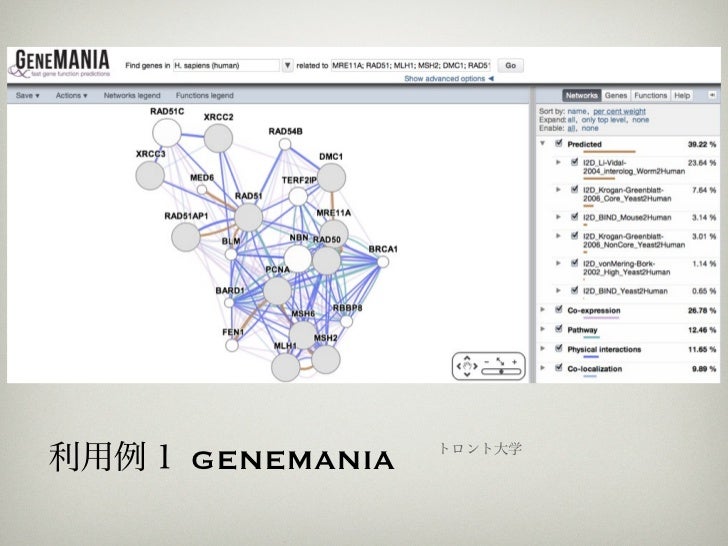Select the RAD51C gene node
Image resolution: width=728 pixels, height=546 pixels.
point(167,133)
